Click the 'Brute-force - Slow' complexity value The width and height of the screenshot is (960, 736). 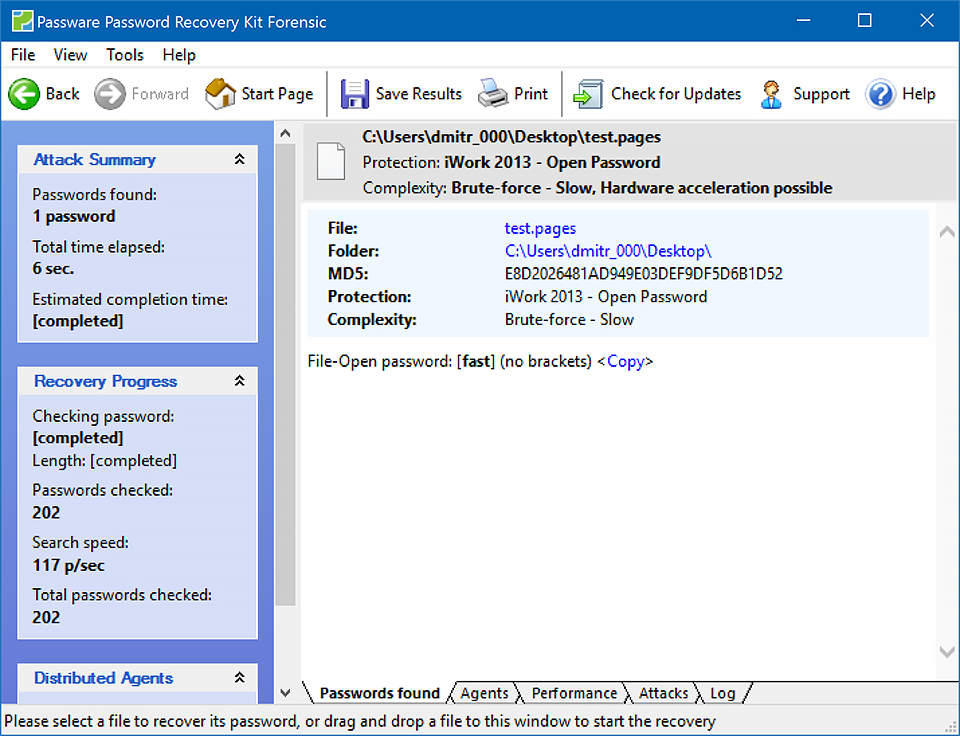[569, 320]
